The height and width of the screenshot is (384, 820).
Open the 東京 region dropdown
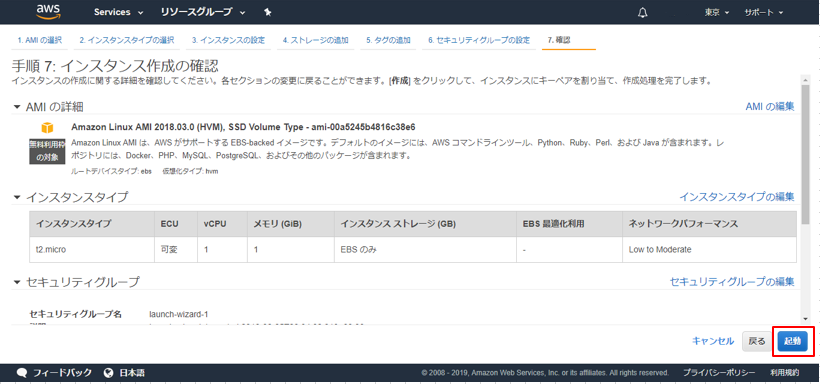tap(716, 13)
